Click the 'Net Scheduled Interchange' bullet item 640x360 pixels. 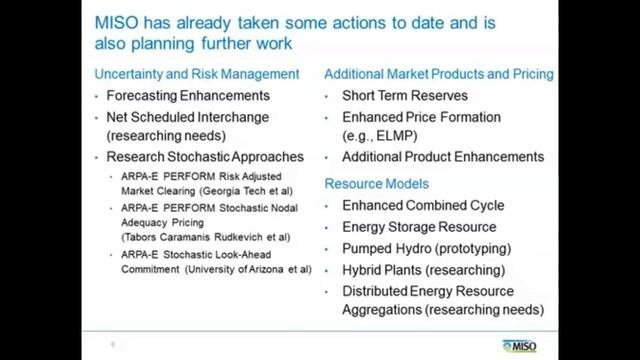(x=188, y=126)
